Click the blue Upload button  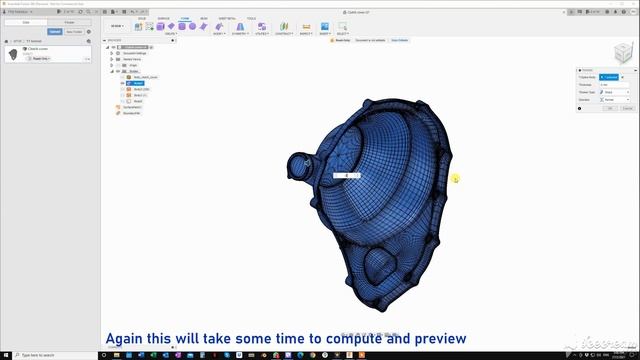click(55, 32)
